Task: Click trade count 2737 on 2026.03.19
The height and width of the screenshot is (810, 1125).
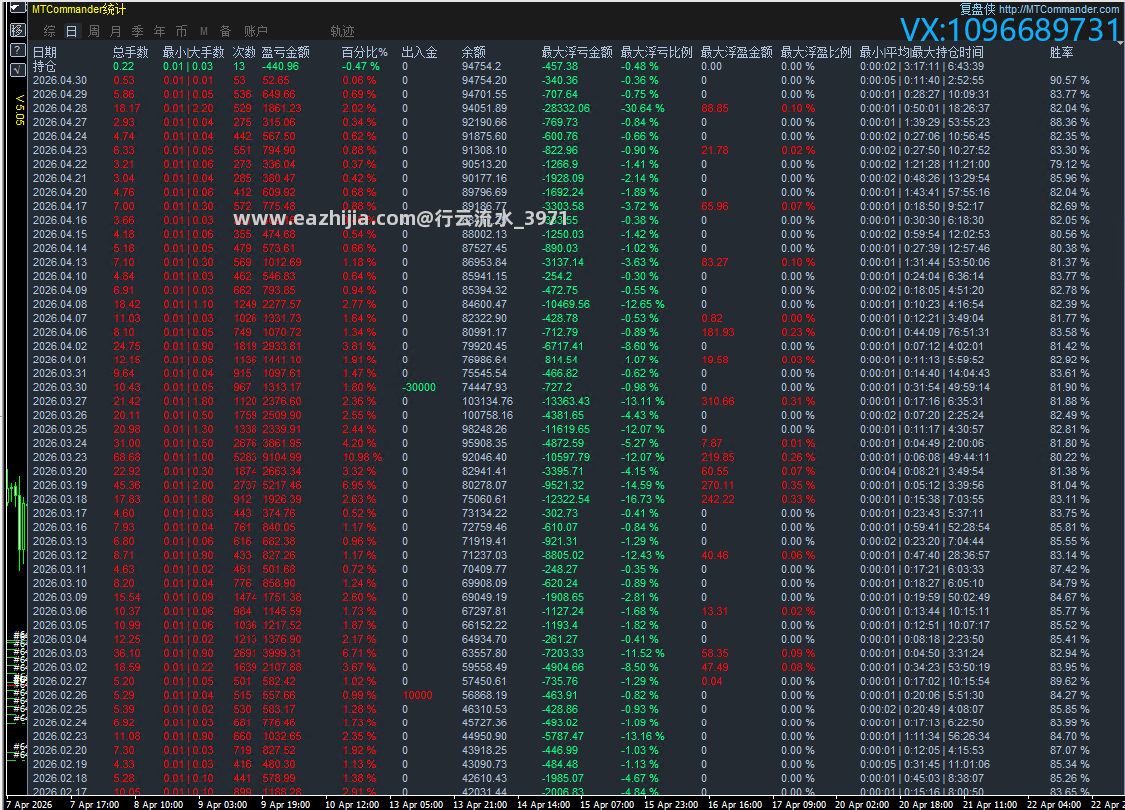Action: point(245,485)
